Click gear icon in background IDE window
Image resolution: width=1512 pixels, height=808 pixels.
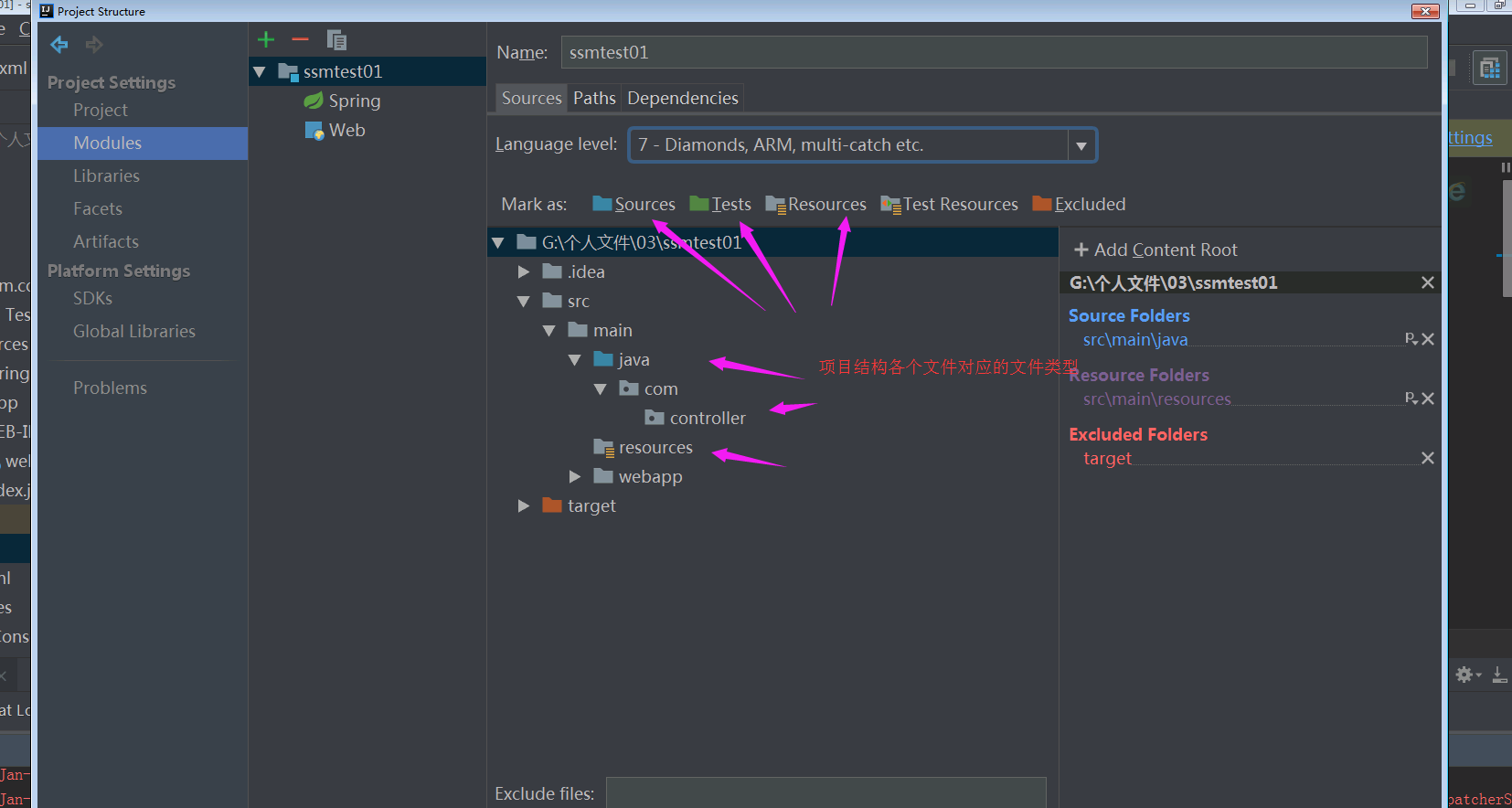pyautogui.click(x=1465, y=675)
